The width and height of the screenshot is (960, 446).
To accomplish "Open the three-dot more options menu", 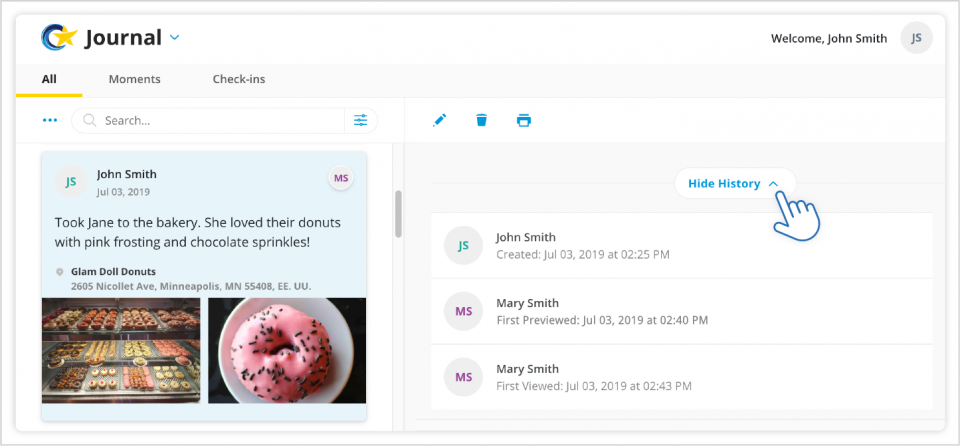I will [x=50, y=120].
